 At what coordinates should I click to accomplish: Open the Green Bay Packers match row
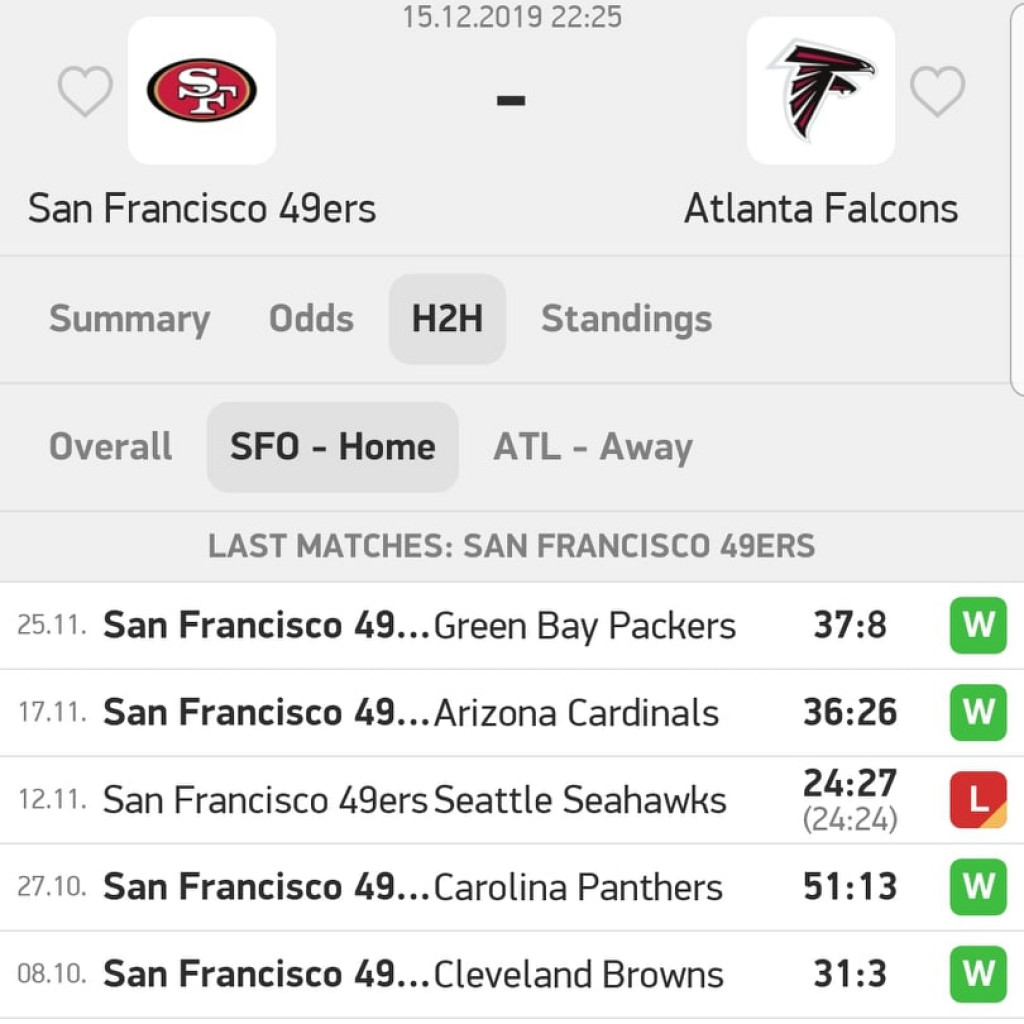tap(512, 626)
